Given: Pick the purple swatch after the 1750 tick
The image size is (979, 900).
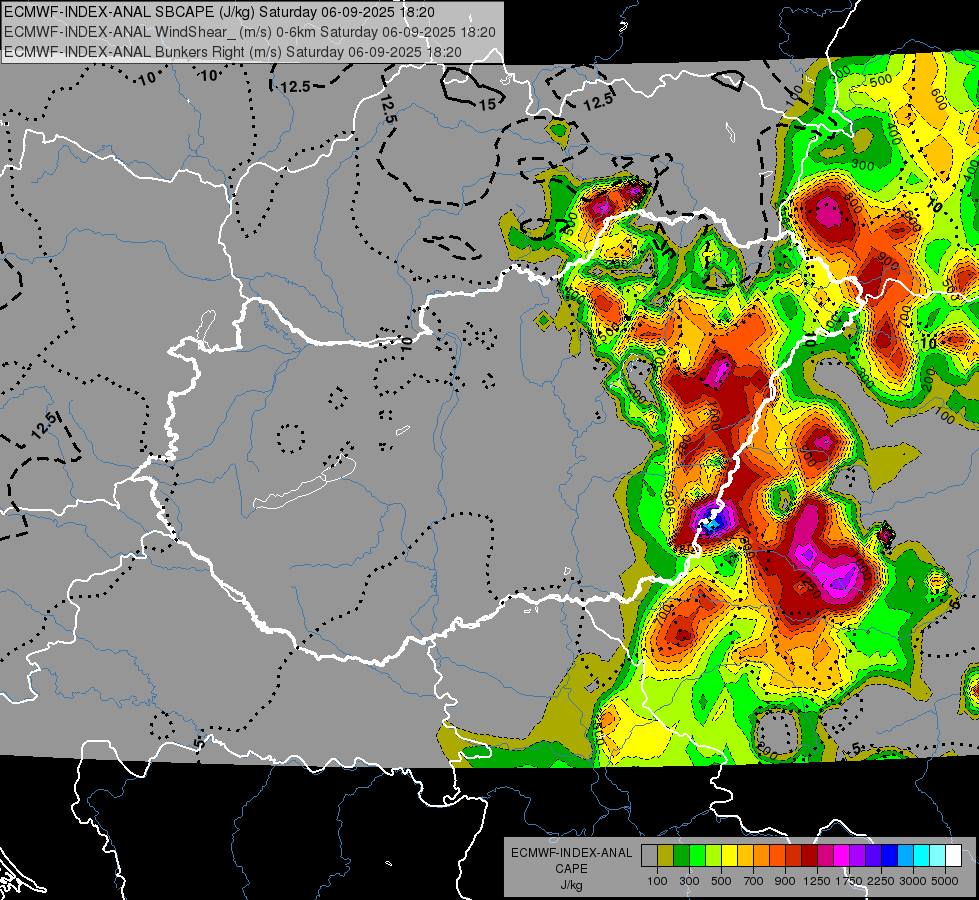Looking at the screenshot, I should click(858, 855).
